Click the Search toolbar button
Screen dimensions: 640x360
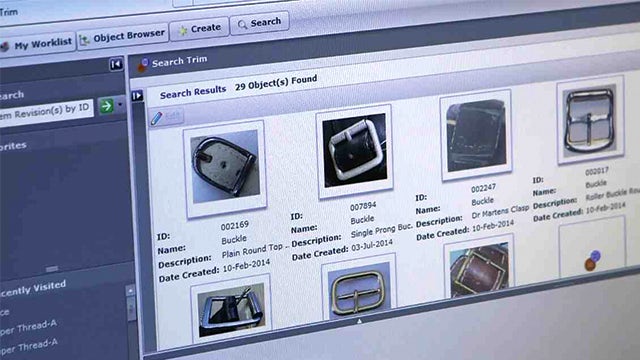click(x=260, y=22)
